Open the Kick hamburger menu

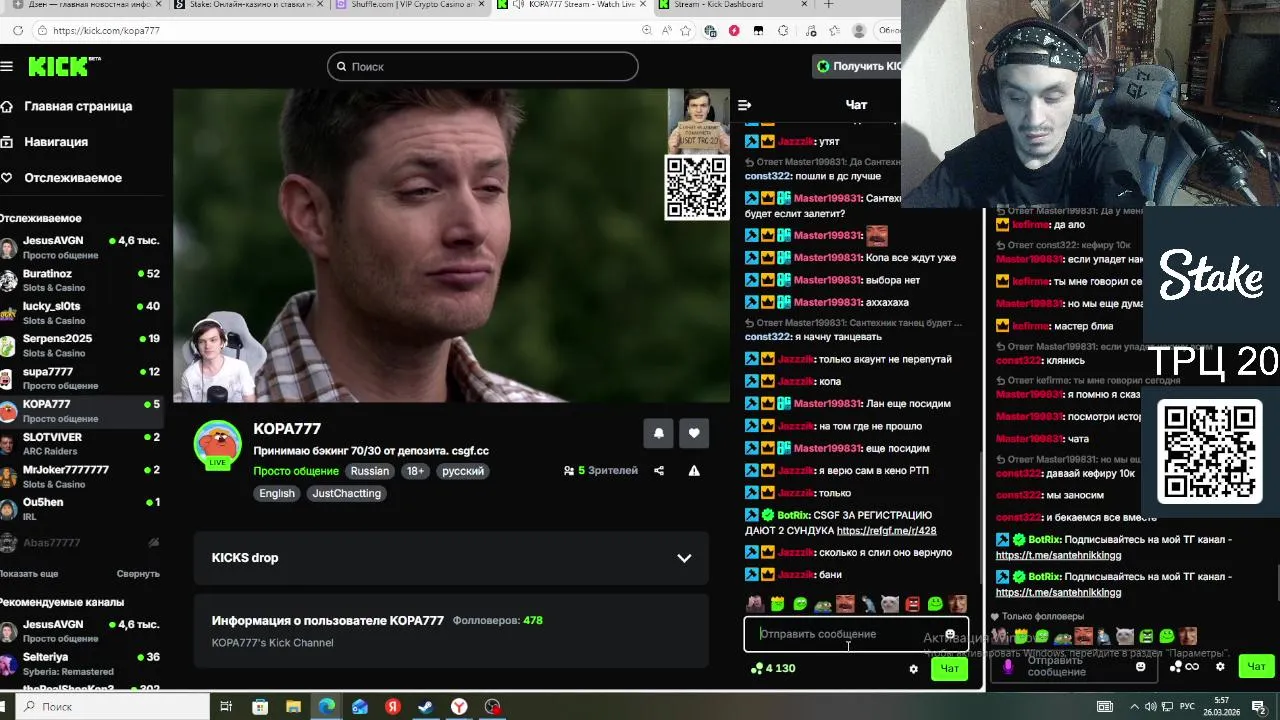(x=7, y=67)
